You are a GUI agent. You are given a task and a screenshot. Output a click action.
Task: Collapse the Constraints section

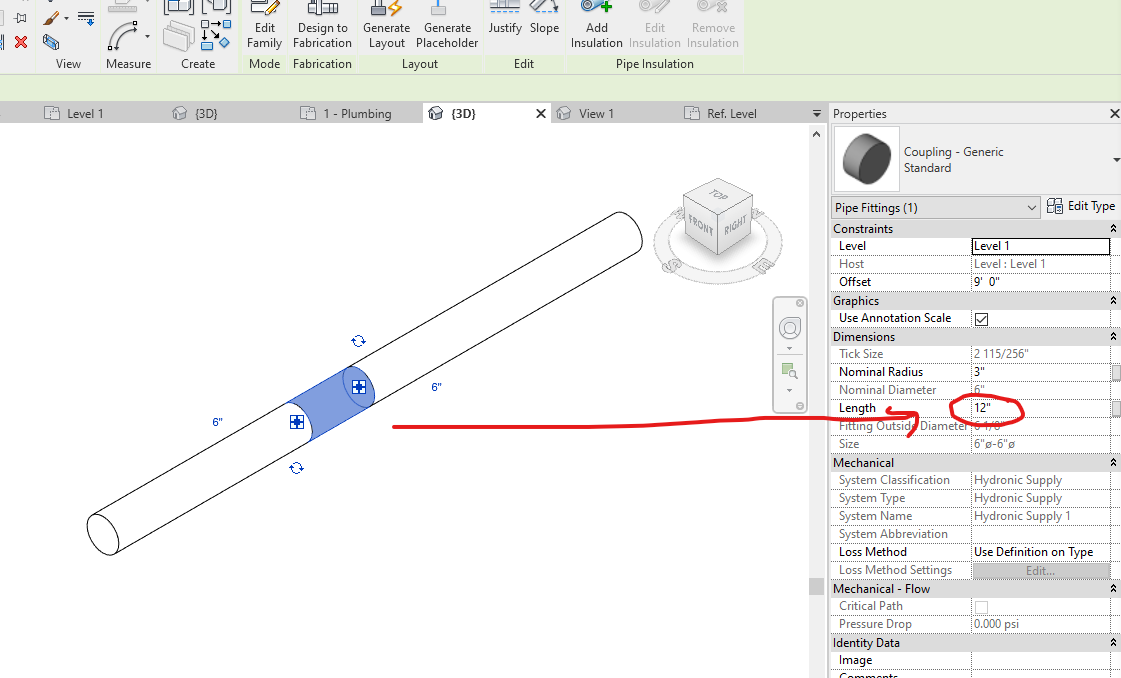click(x=1113, y=229)
